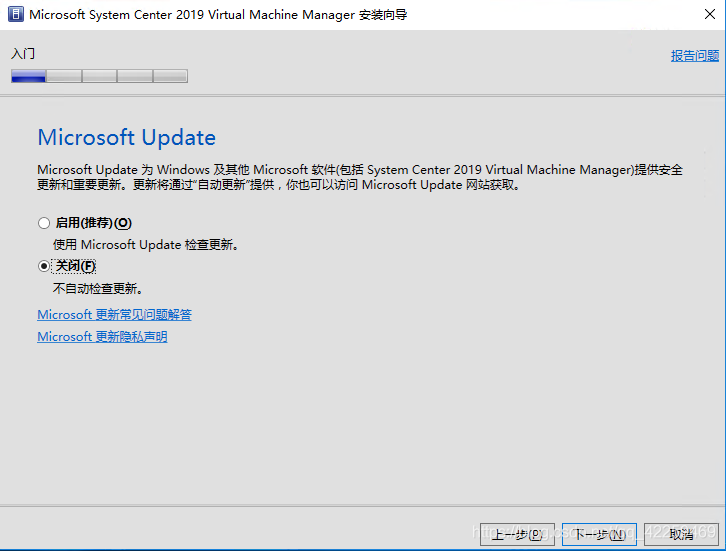Click the Microsoft Update heading
Viewport: 726px width, 551px height.
pos(126,138)
